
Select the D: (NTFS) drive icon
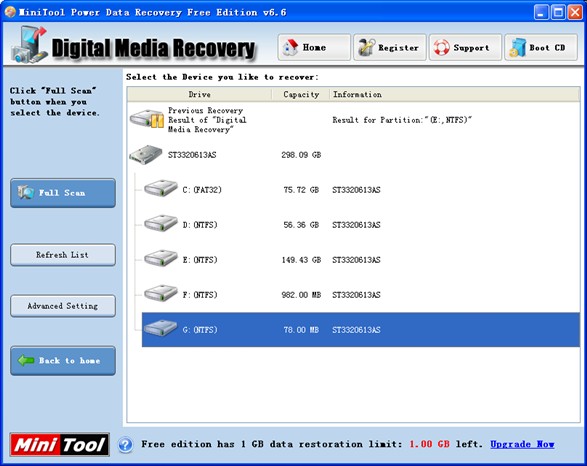161,223
